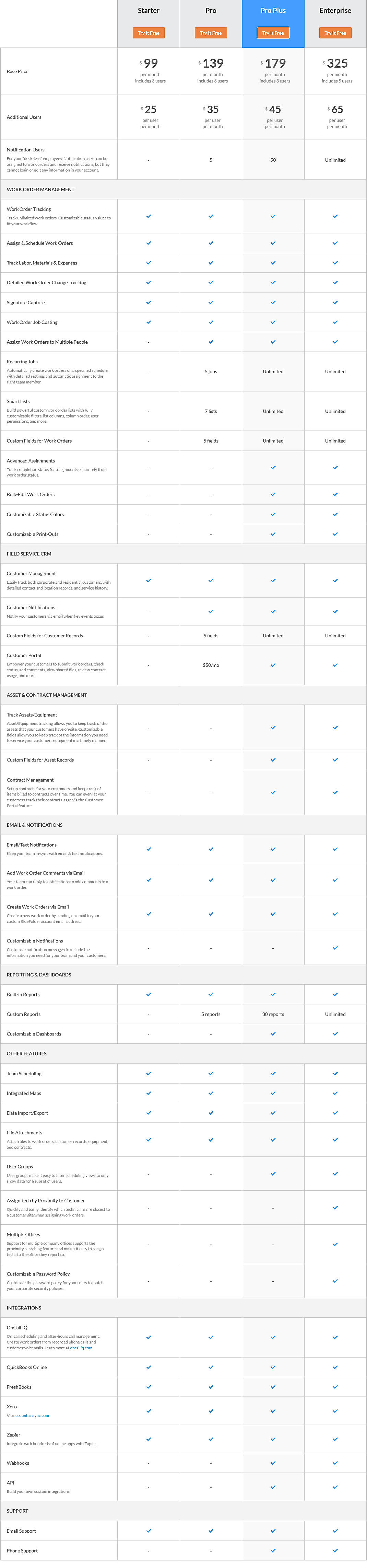Click the Advanced Assignments checkmark under Pro Plus
The width and height of the screenshot is (367, 1568).
click(273, 468)
